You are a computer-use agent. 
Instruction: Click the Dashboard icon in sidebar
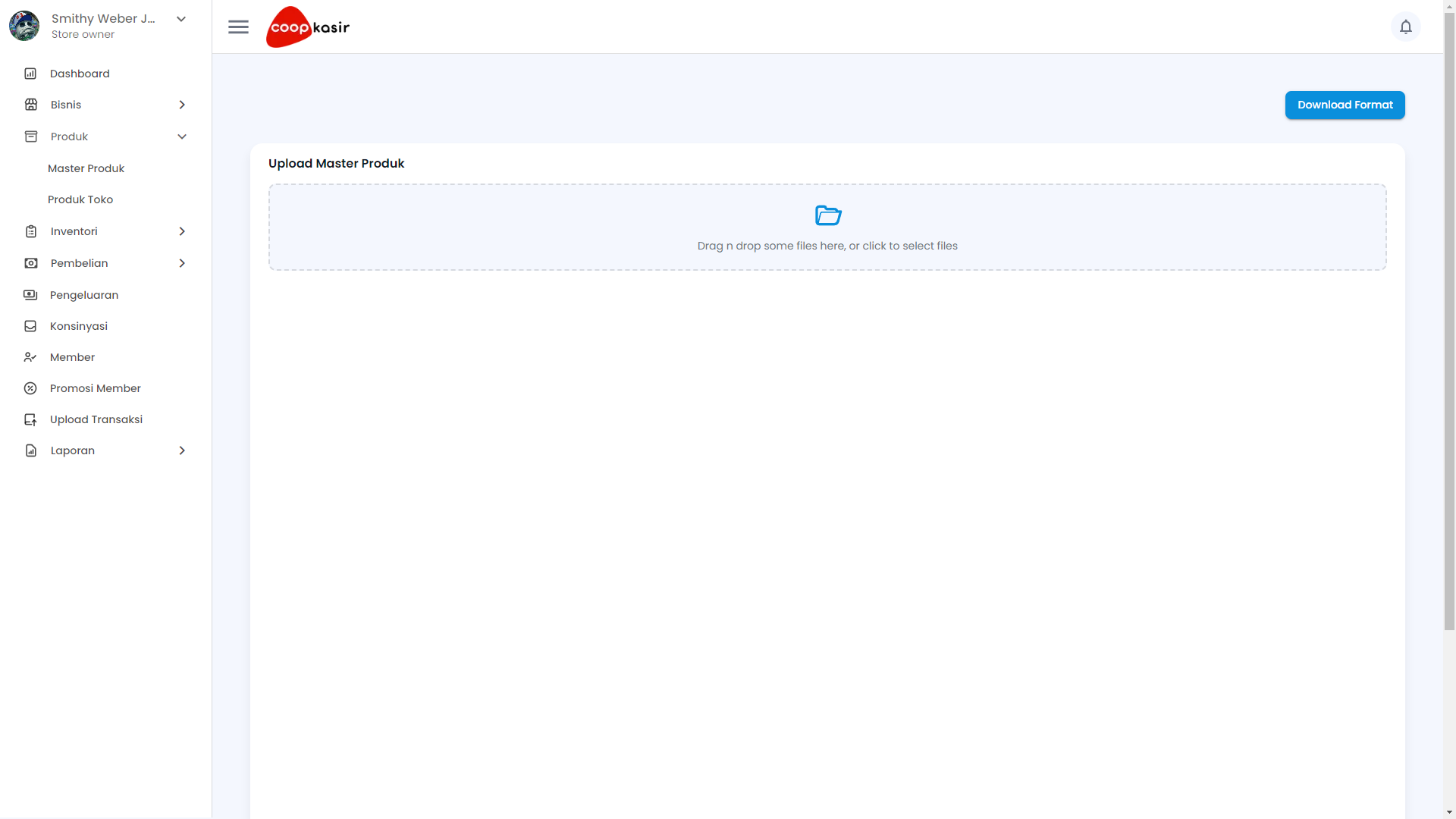pos(30,73)
